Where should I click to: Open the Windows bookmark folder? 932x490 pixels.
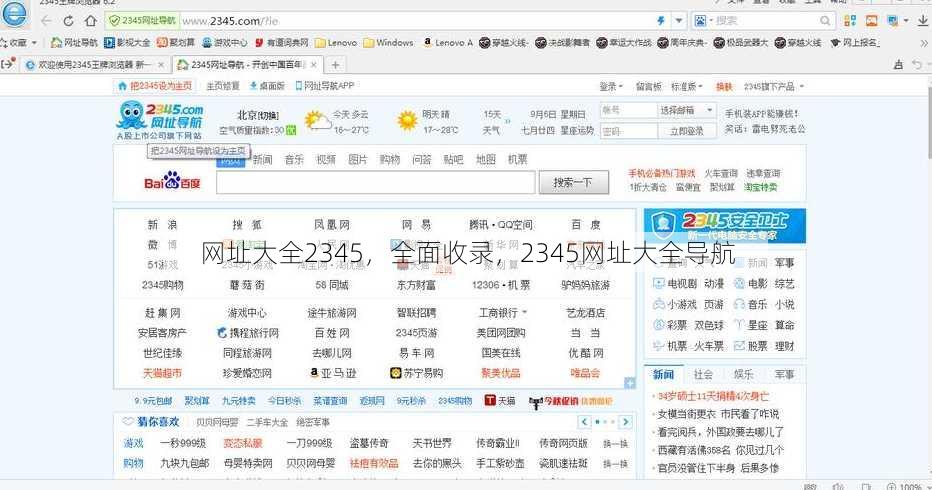(x=388, y=43)
